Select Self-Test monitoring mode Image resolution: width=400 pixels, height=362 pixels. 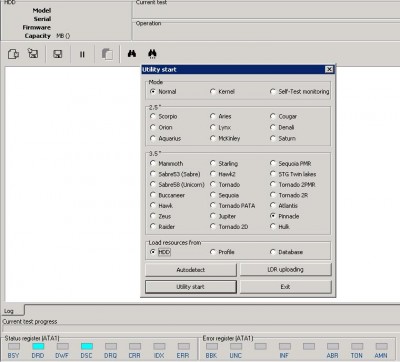[300, 91]
